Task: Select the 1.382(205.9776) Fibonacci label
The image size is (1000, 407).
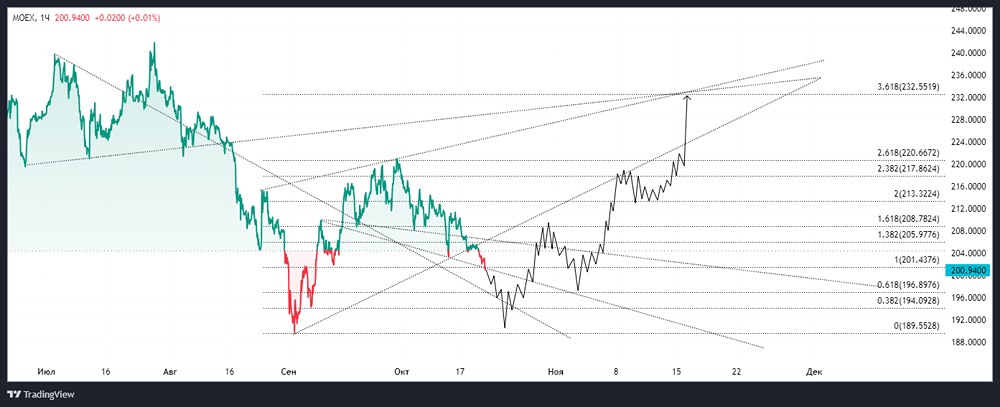Action: (908, 235)
